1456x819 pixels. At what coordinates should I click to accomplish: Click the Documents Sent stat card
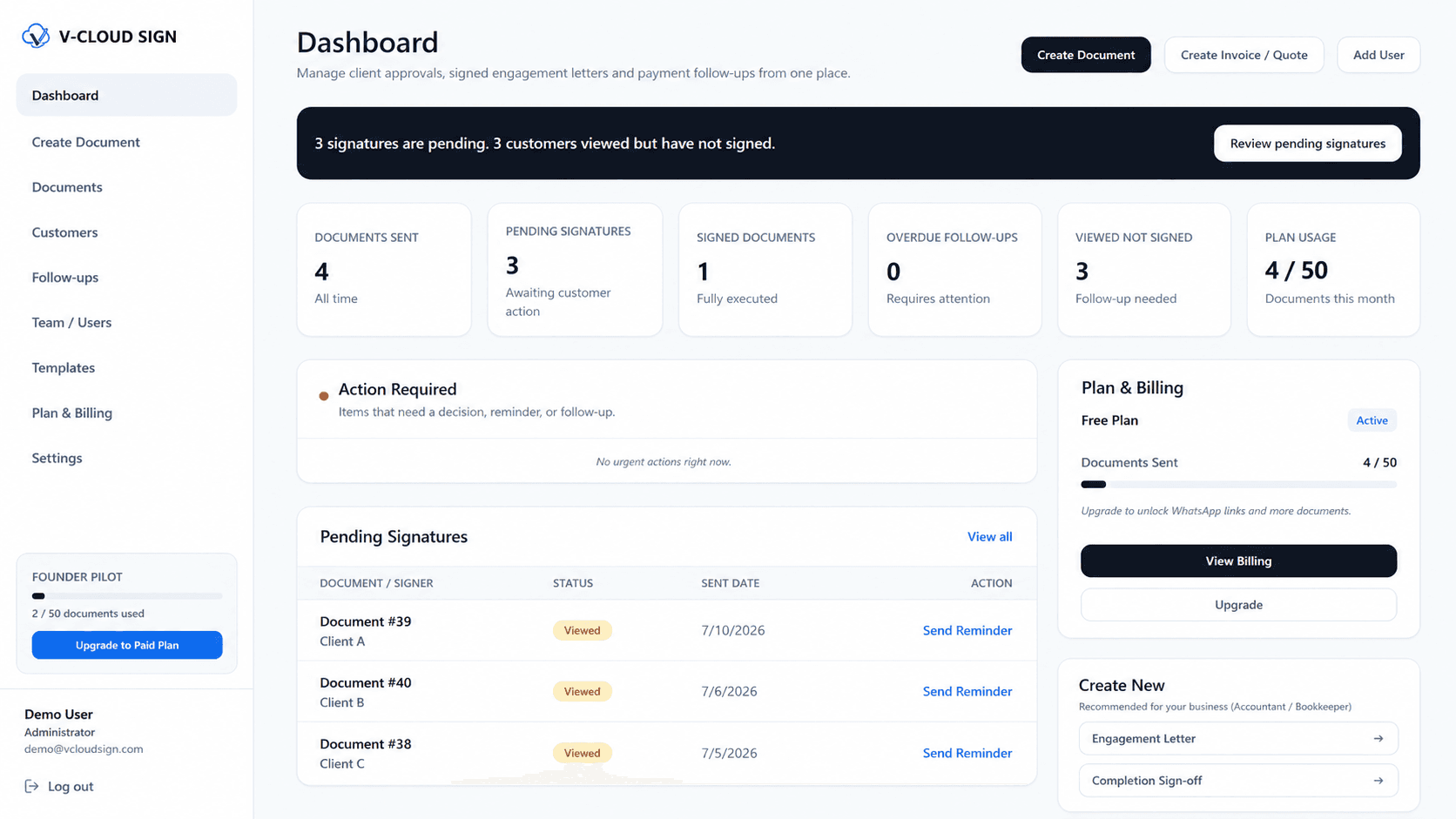point(384,270)
